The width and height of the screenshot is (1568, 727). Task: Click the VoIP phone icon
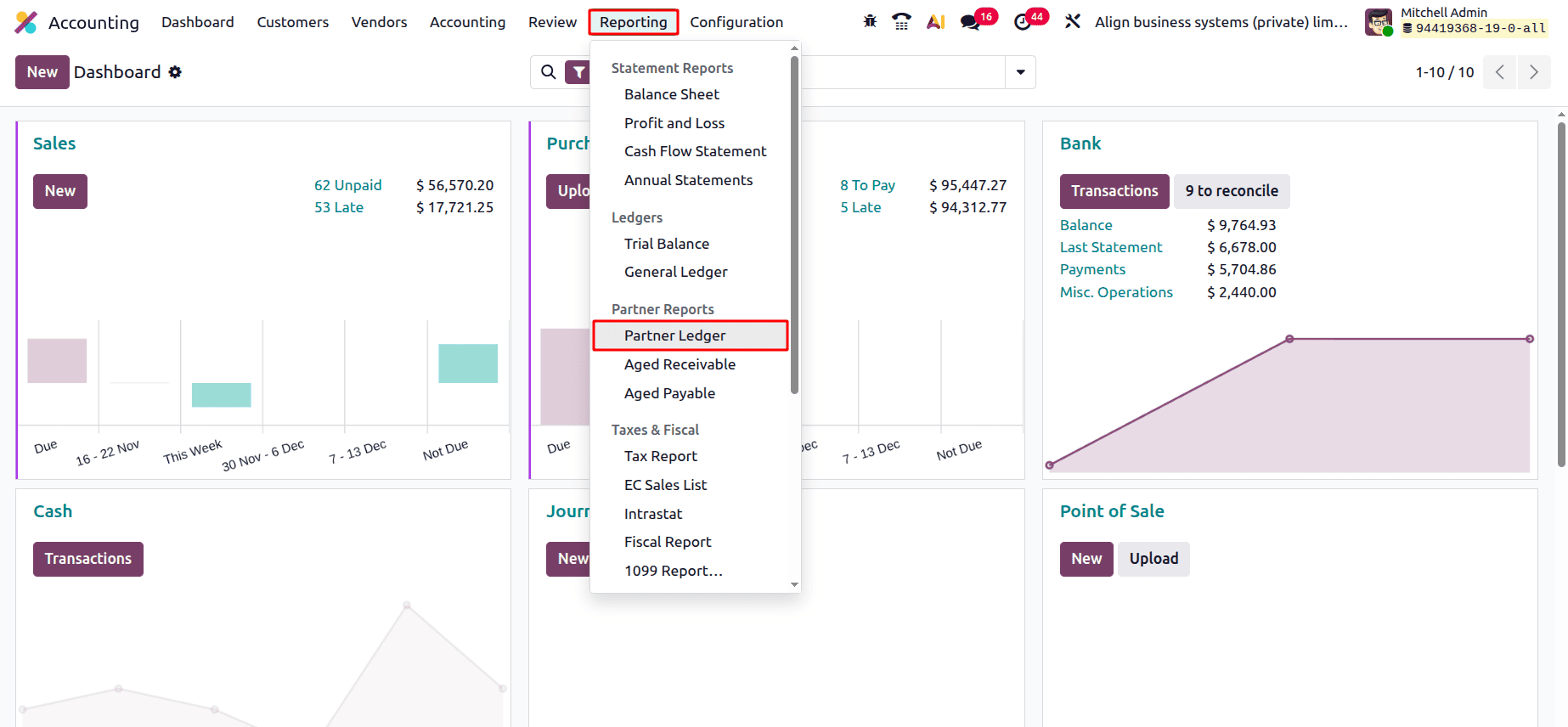pos(901,21)
